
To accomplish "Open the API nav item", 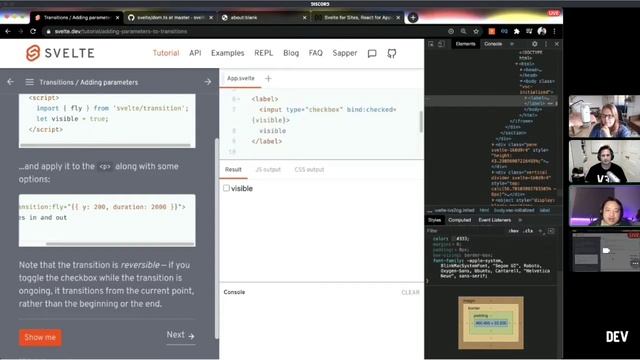I will pos(195,53).
